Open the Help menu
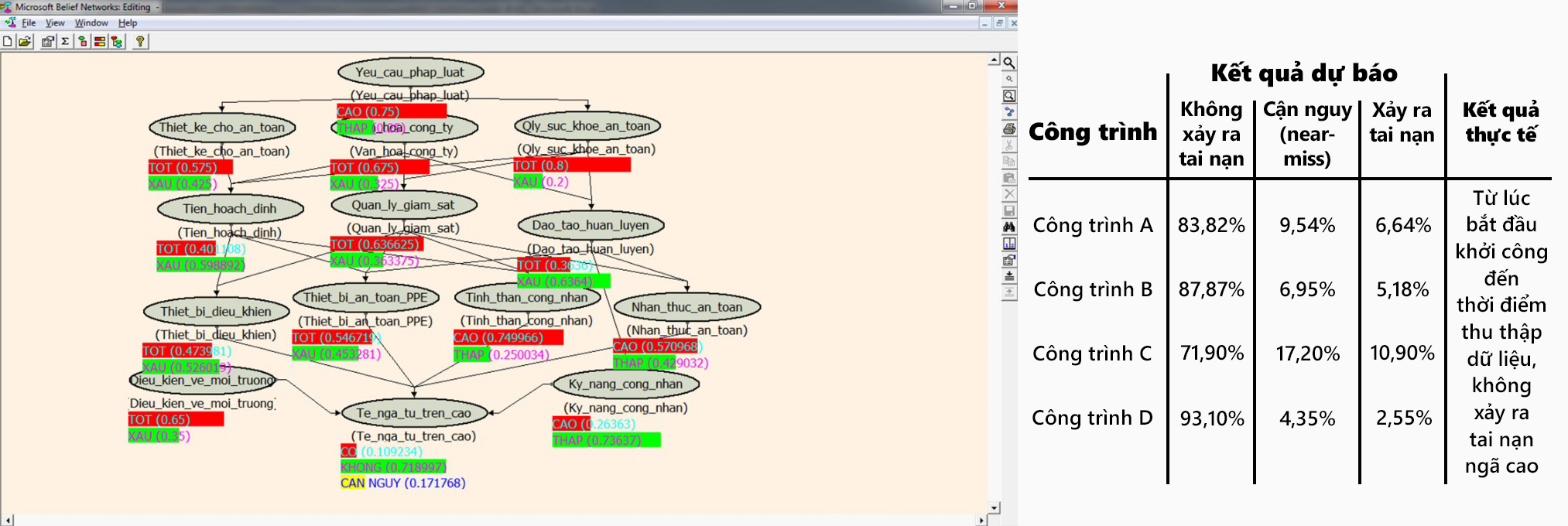Screen dimensions: 1568x526 tap(128, 23)
